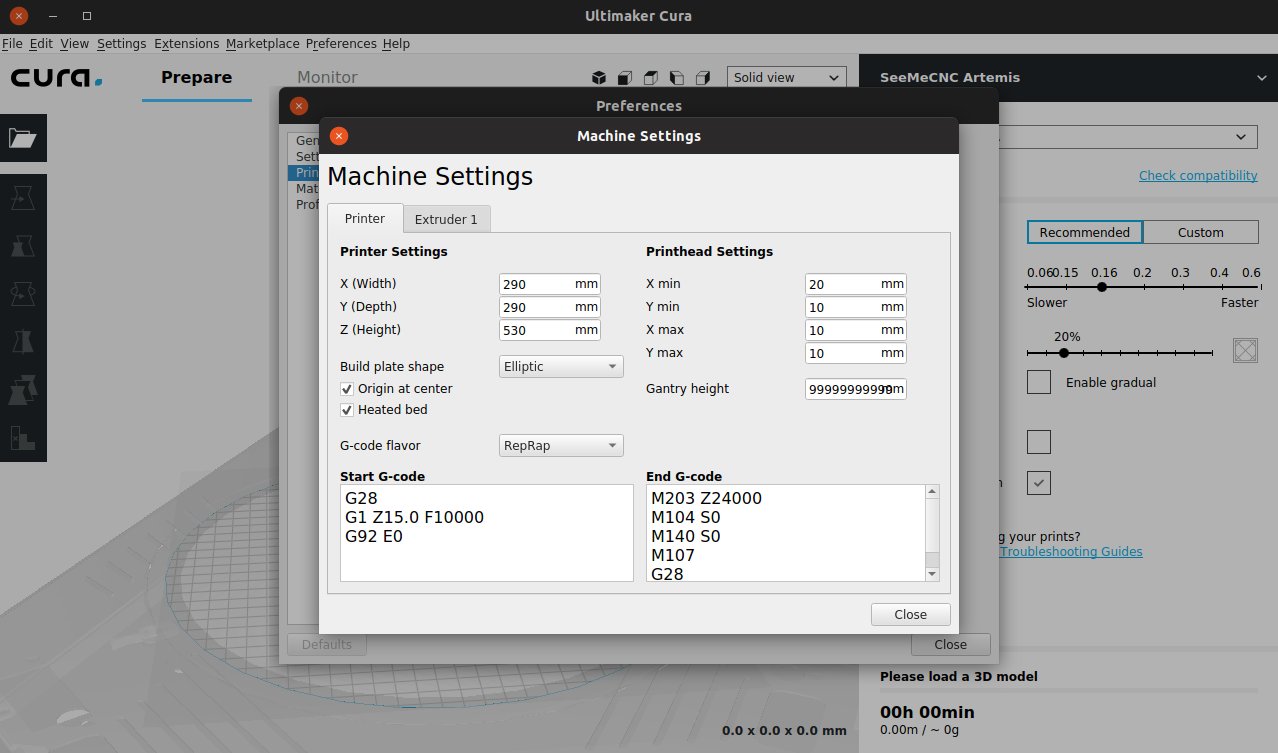
Task: Open the Marketplace menu
Action: (263, 44)
